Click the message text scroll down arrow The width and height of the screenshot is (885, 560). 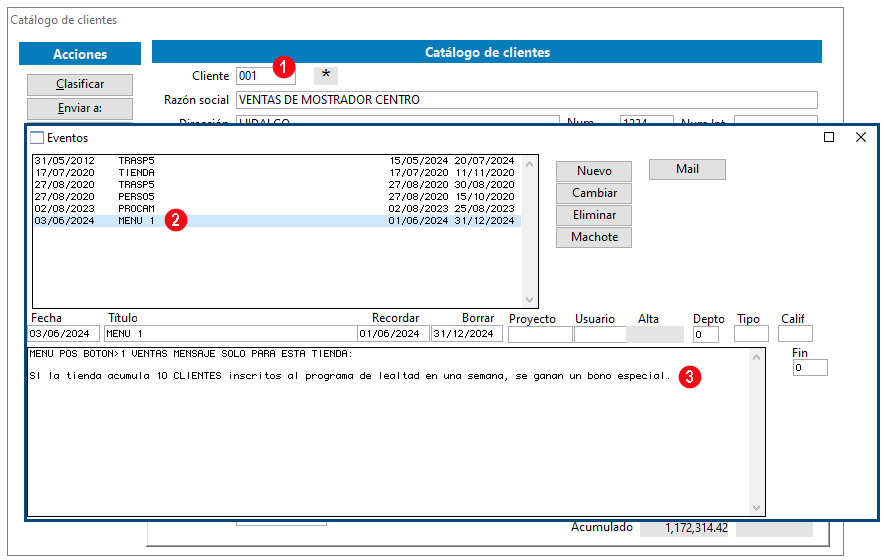(756, 508)
